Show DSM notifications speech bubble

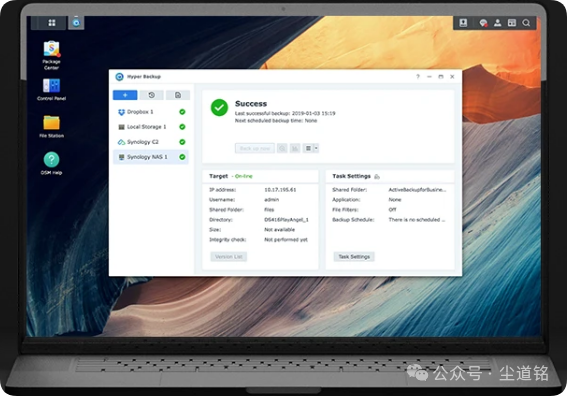pos(483,23)
